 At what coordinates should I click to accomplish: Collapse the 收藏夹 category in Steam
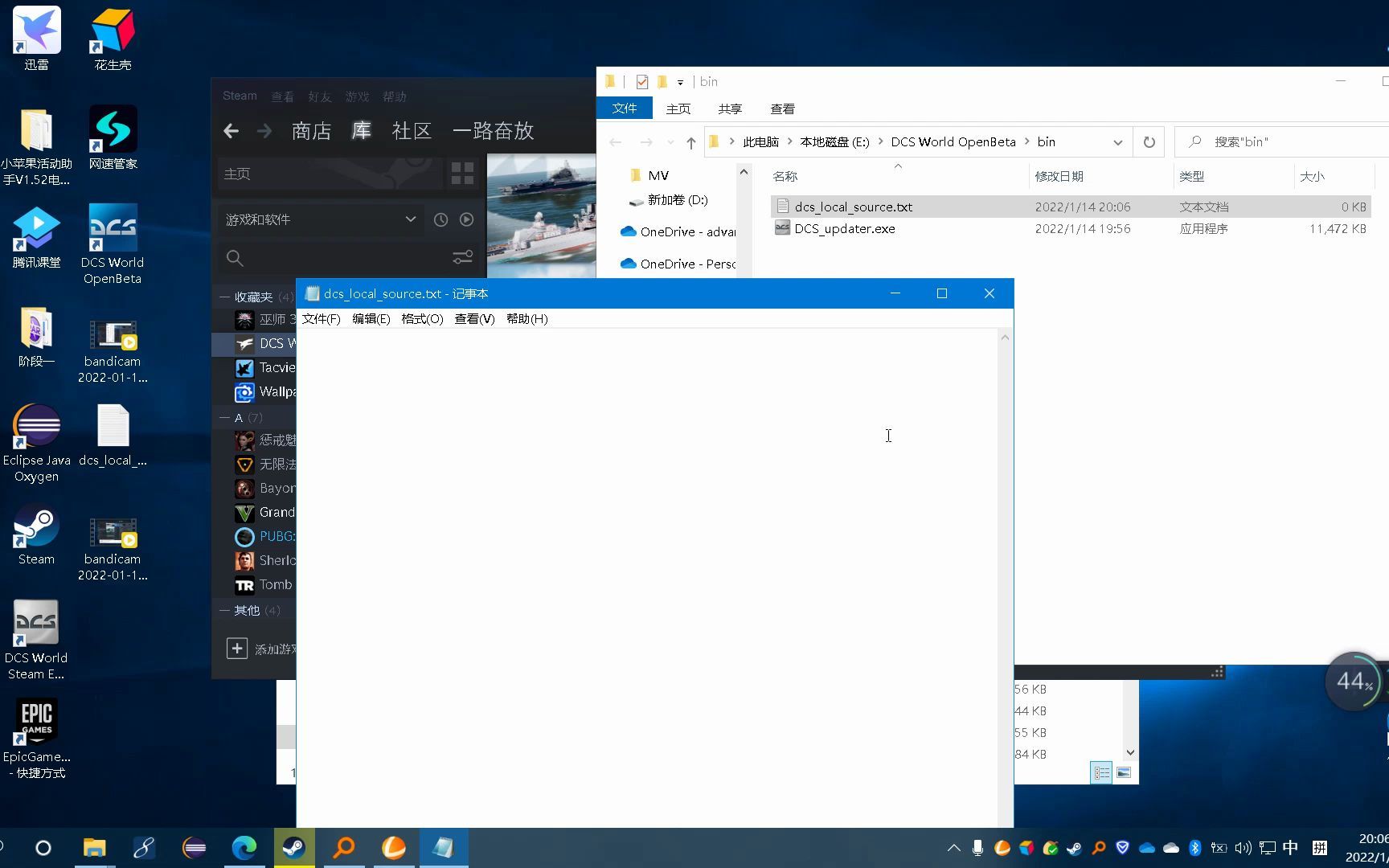pyautogui.click(x=225, y=297)
